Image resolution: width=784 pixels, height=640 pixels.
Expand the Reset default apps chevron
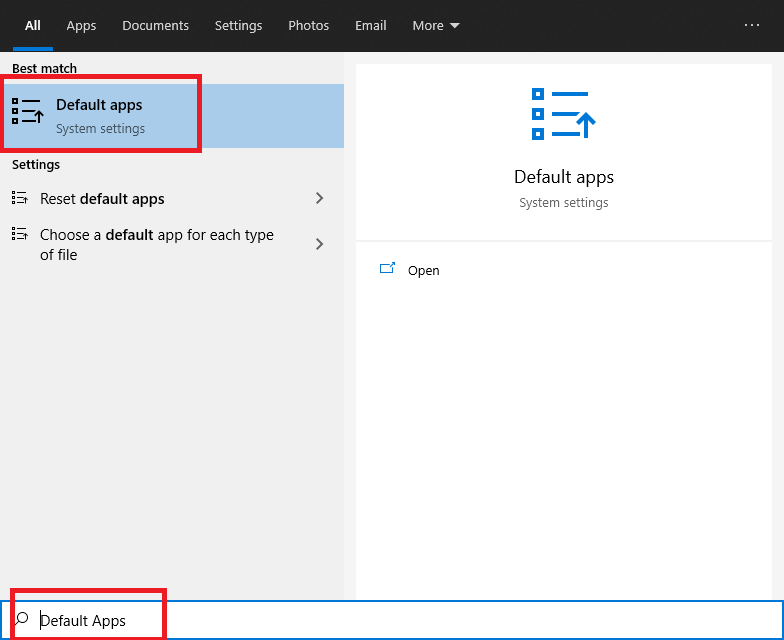click(320, 198)
